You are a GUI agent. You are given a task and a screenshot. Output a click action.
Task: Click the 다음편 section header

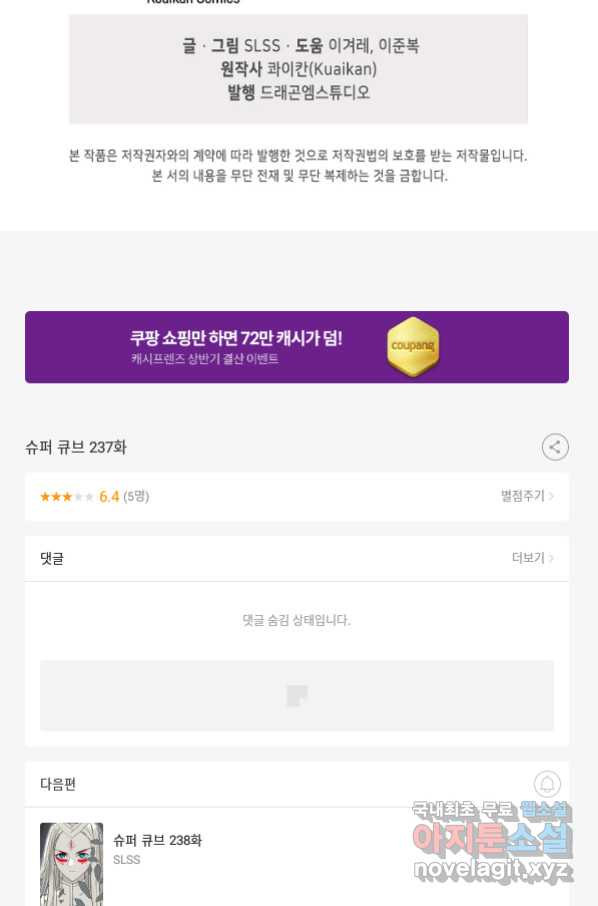[58, 784]
